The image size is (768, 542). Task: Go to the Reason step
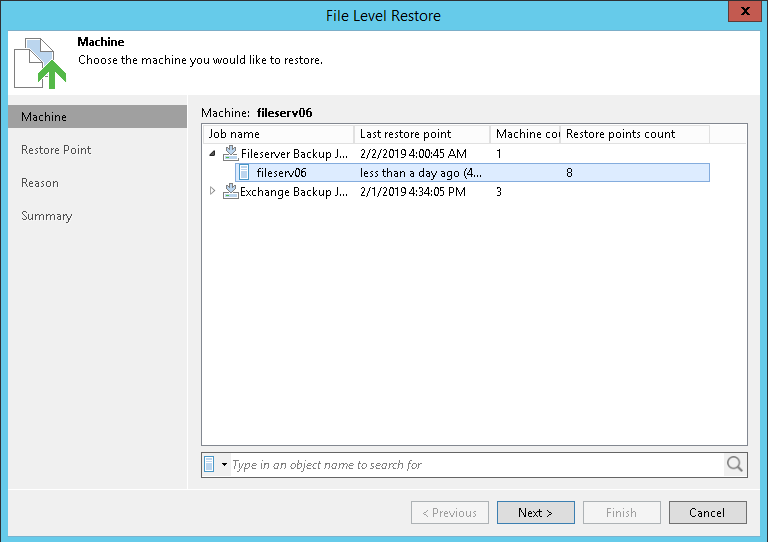(x=40, y=183)
